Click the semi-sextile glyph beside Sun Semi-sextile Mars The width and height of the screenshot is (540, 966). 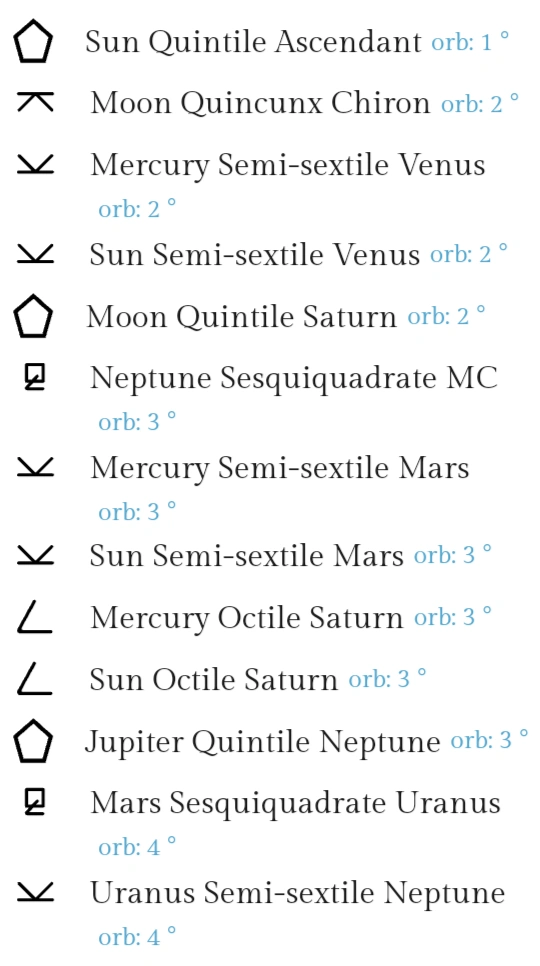35,554
